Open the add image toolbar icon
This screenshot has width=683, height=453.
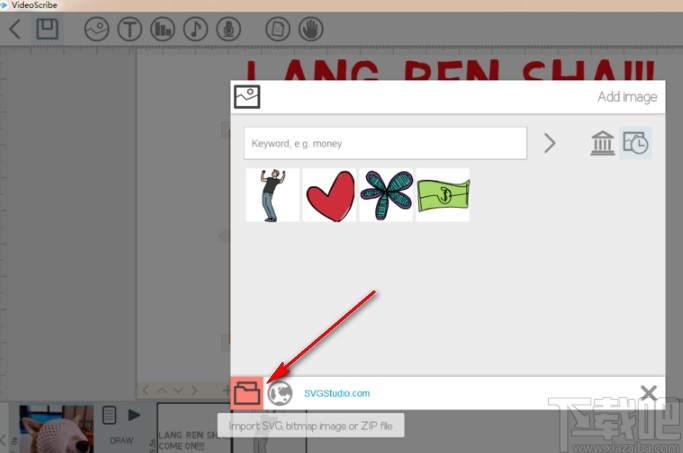tap(97, 29)
